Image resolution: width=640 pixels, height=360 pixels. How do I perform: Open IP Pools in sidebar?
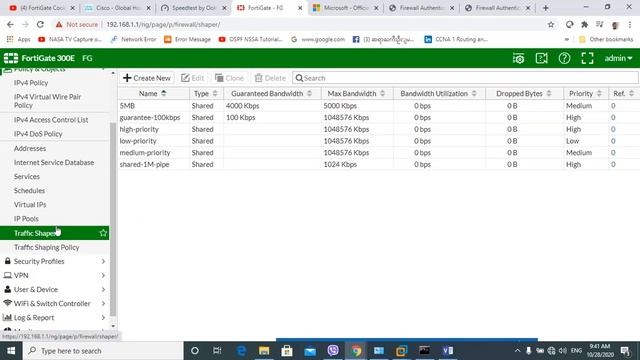(26, 219)
